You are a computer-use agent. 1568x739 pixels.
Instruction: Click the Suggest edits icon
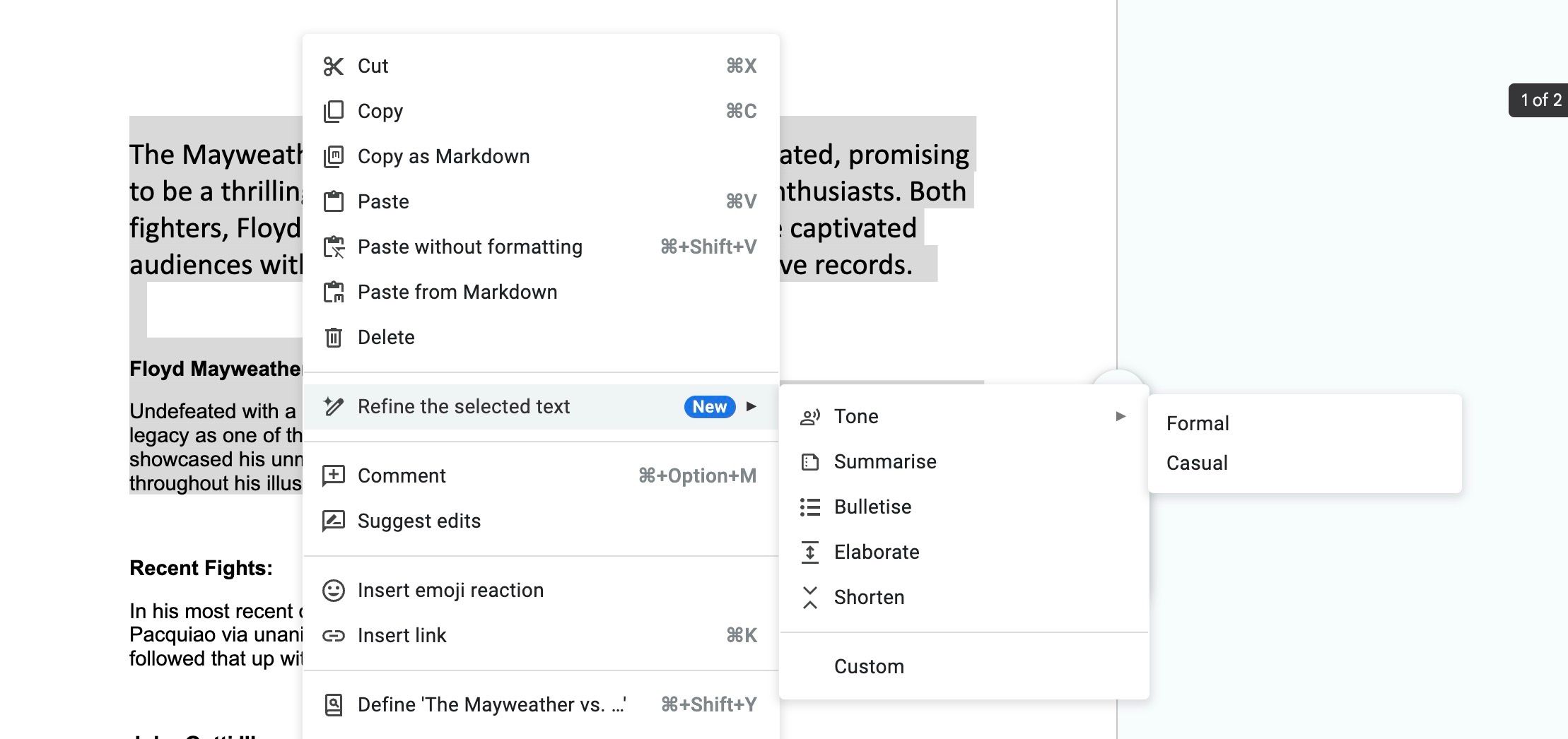(333, 521)
